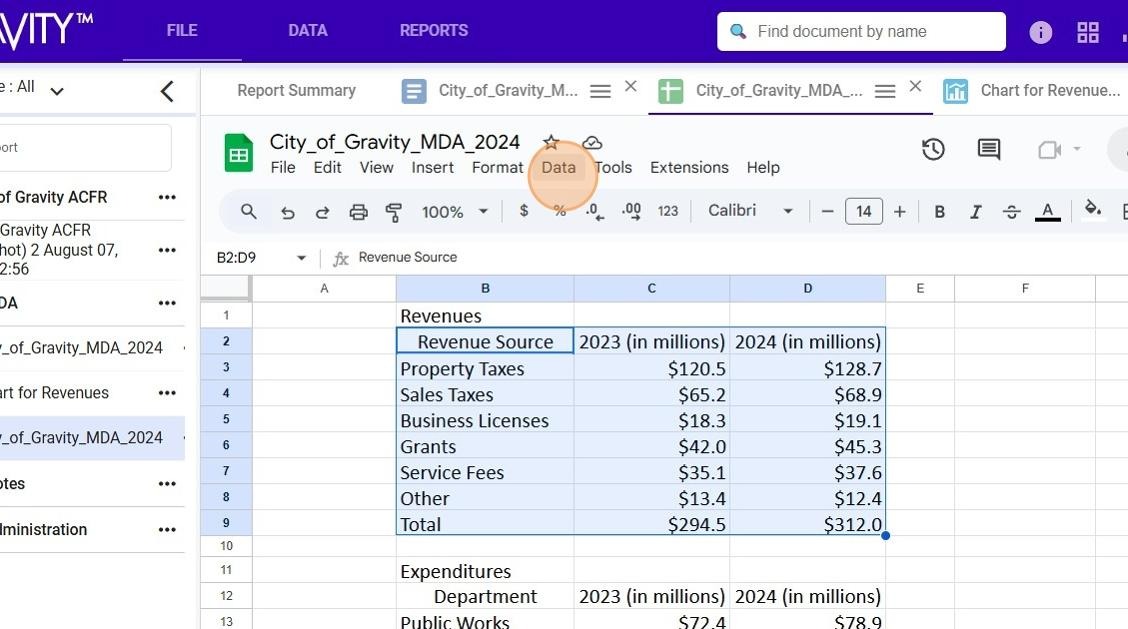1128x629 pixels.
Task: Open the View menu
Action: pos(376,168)
